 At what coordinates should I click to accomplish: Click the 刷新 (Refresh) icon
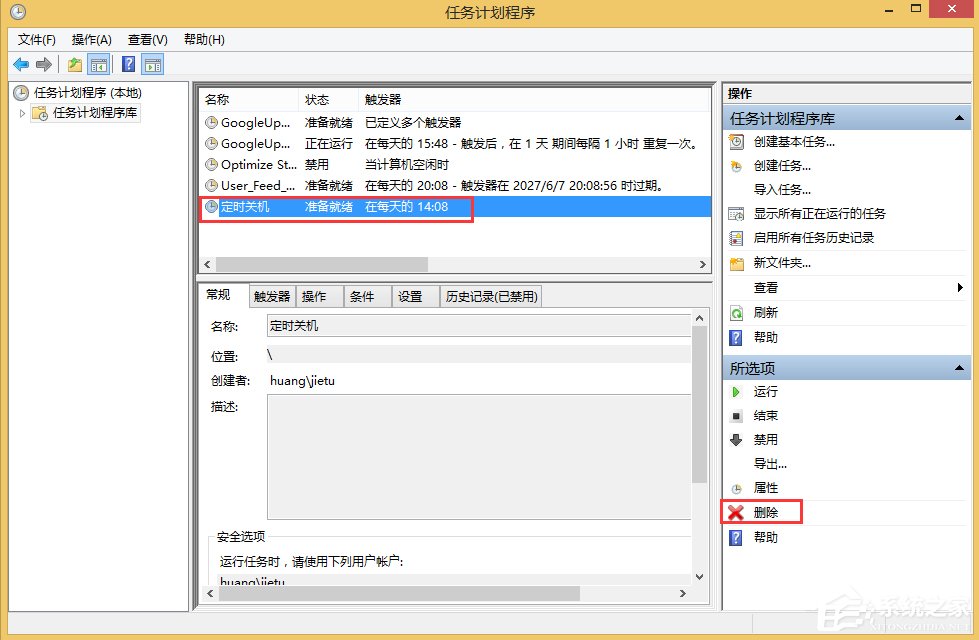pyautogui.click(x=737, y=312)
